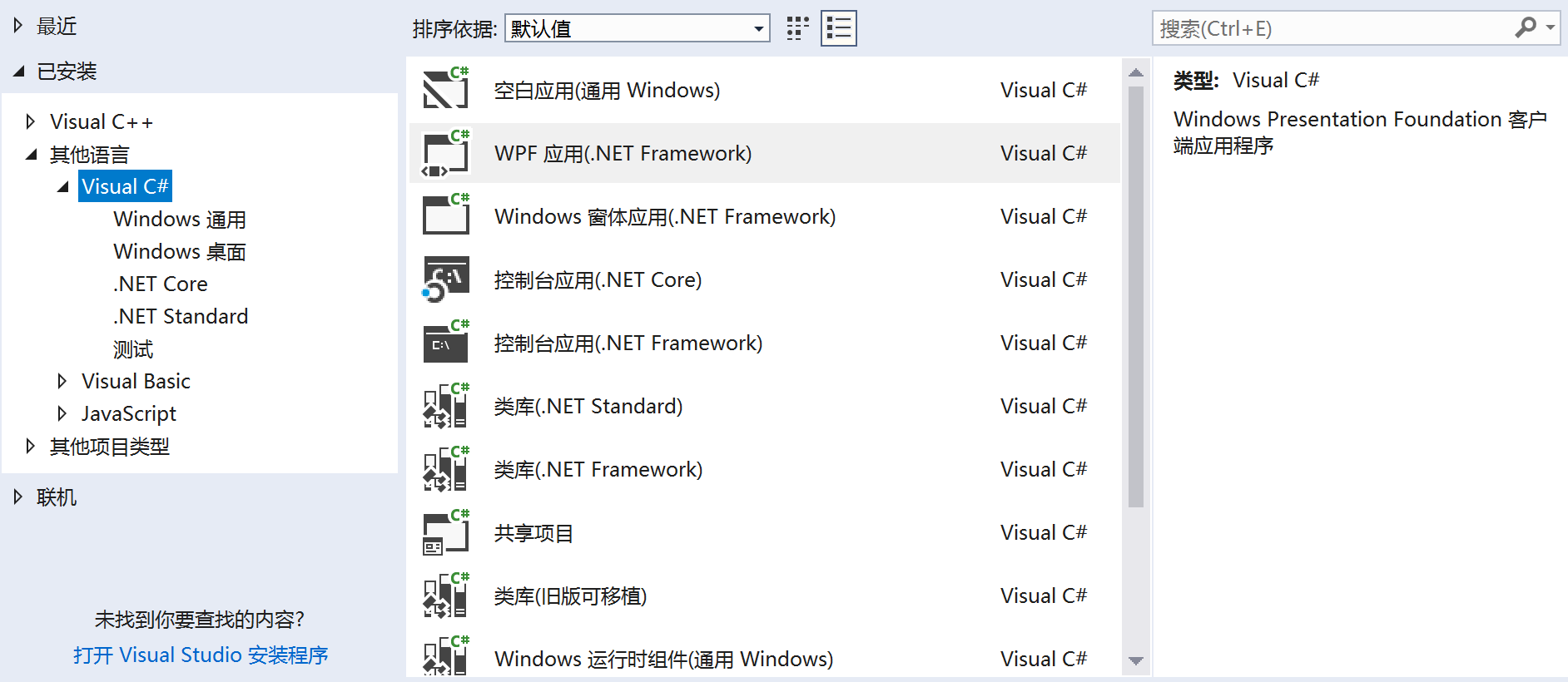
Task: Choose the 类库(.NET Standard) template icon
Action: pos(445,406)
